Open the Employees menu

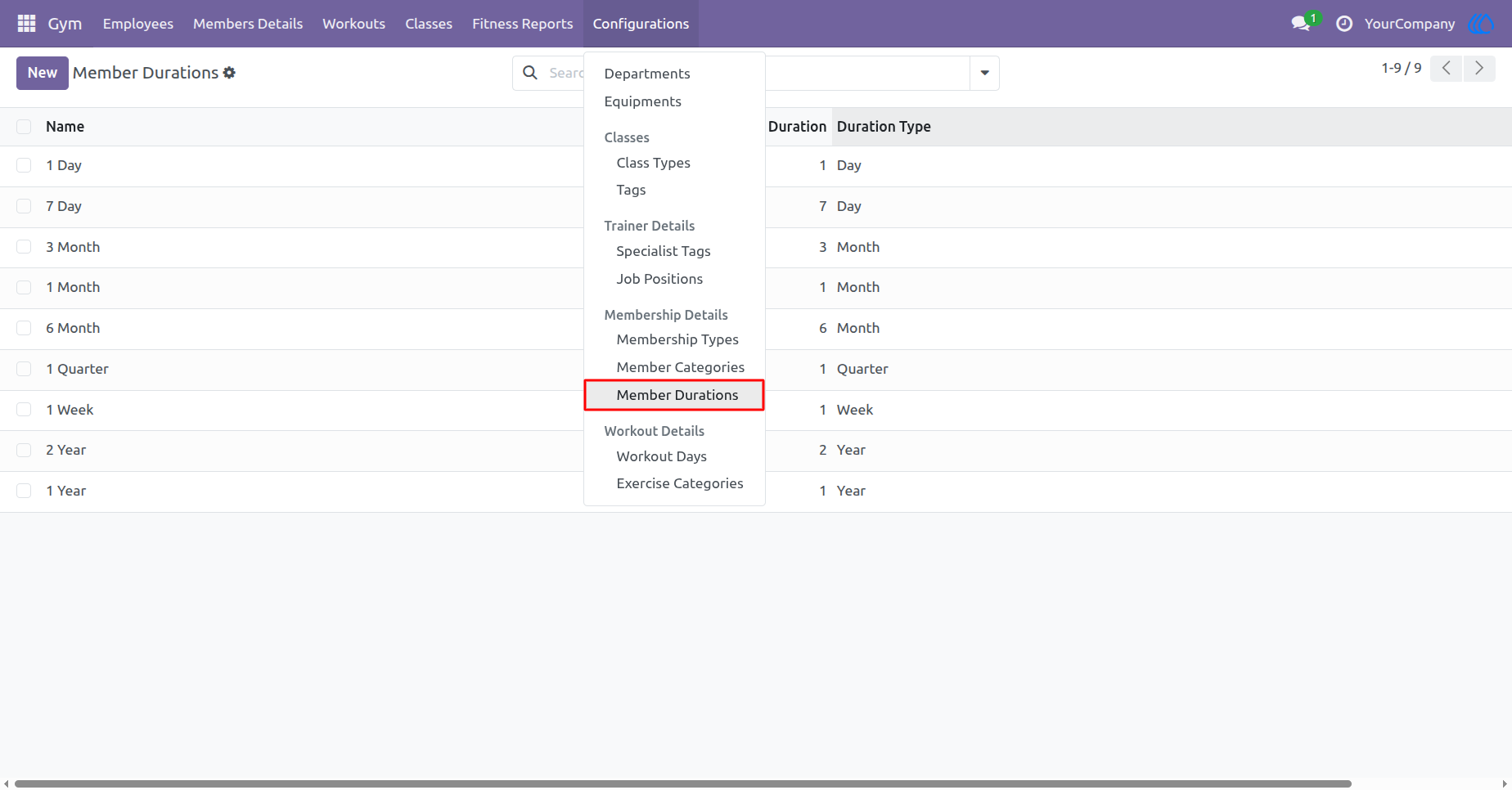[x=138, y=24]
